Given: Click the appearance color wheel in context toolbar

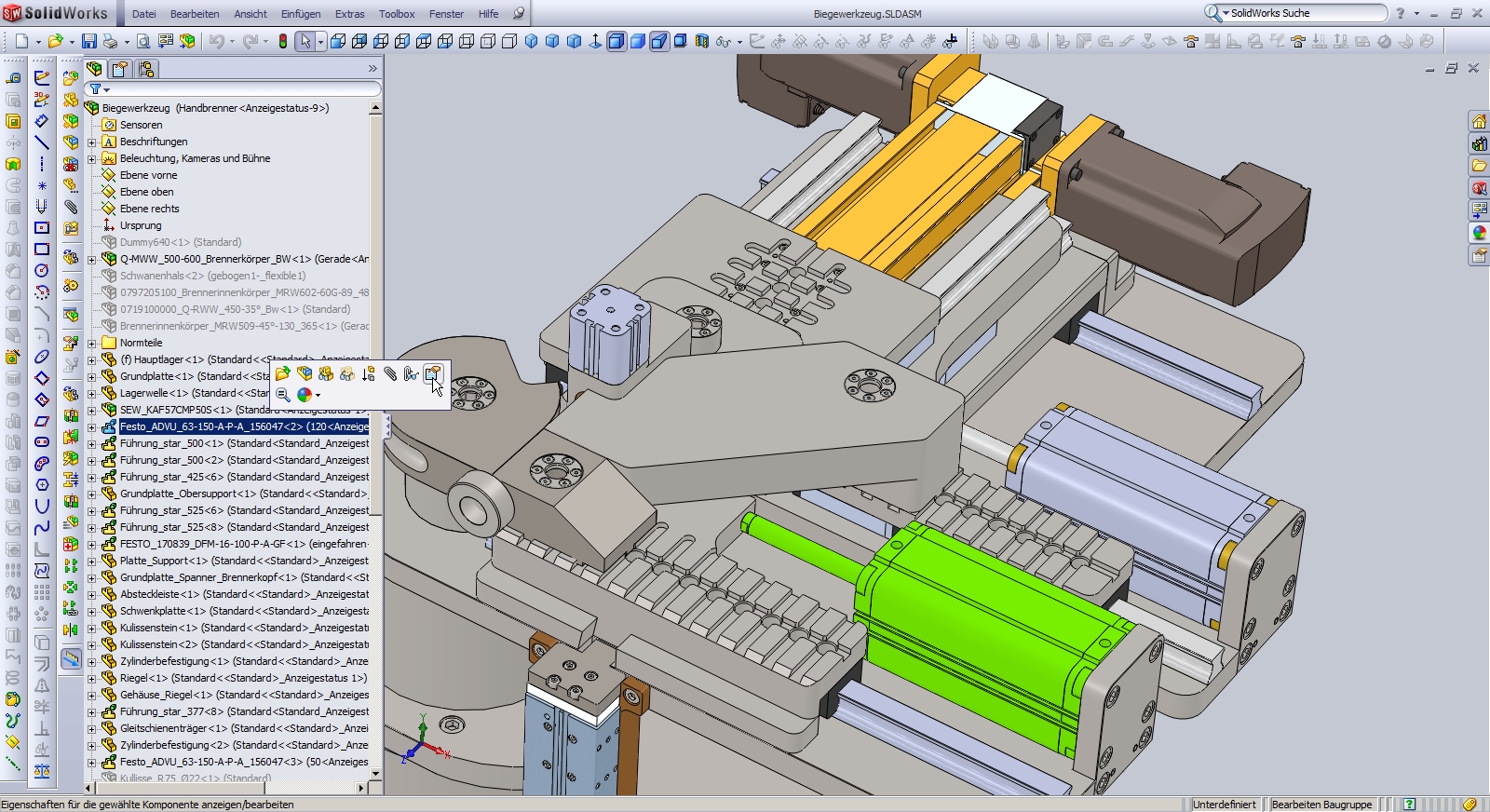Looking at the screenshot, I should [304, 395].
